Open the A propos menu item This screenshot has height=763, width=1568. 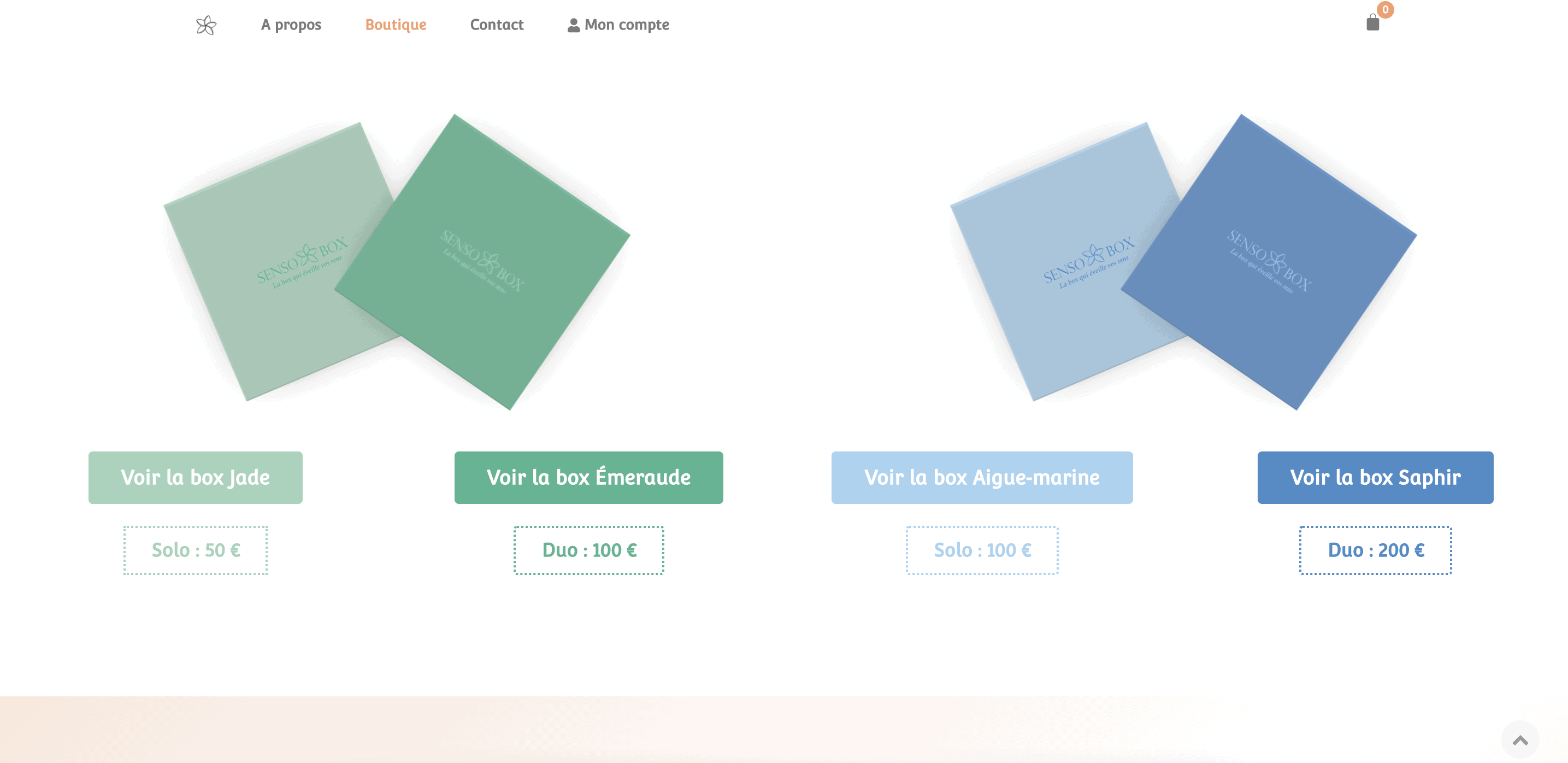pos(291,25)
